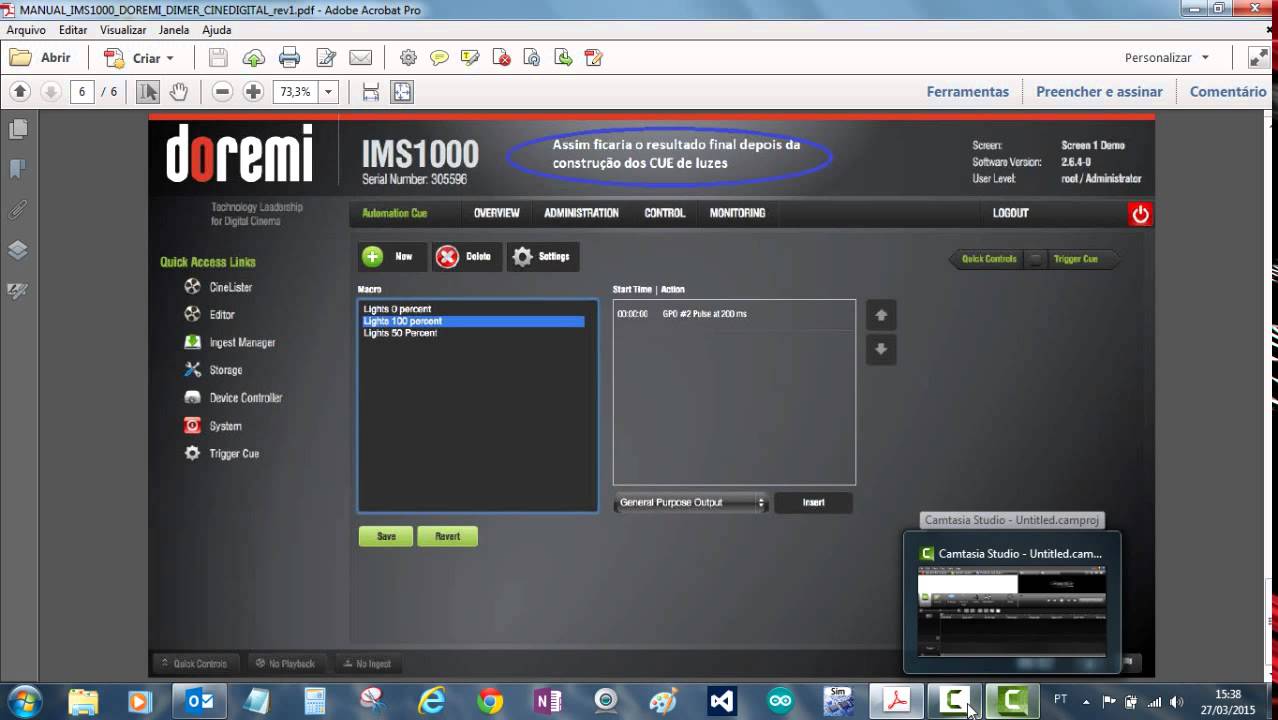1278x720 pixels.
Task: Open the MONITORING menu tab
Action: (737, 213)
